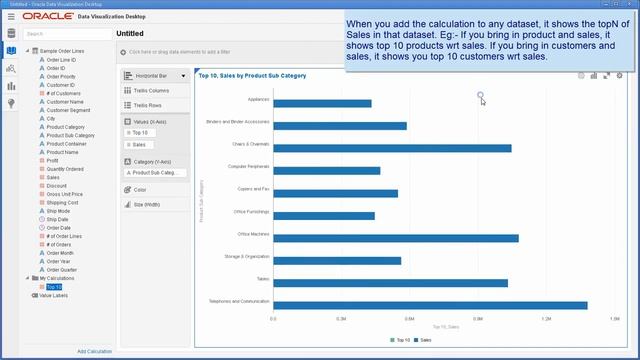Select the Product Sub Category pill in Category
This screenshot has height=360, width=640.
(155, 173)
